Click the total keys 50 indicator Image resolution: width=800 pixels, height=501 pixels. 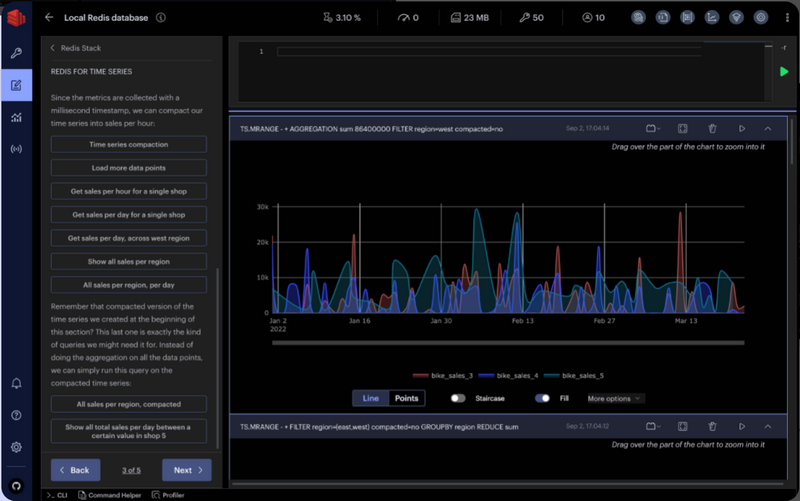tap(531, 18)
